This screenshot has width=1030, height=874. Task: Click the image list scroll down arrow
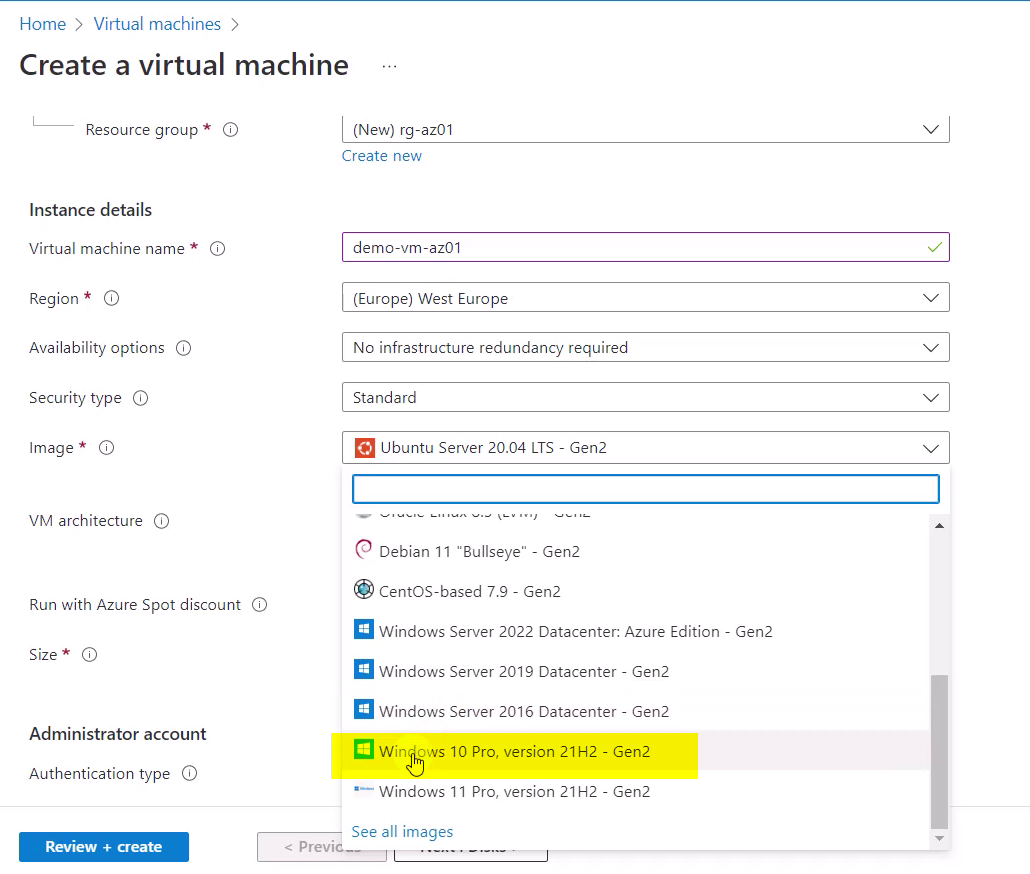939,839
